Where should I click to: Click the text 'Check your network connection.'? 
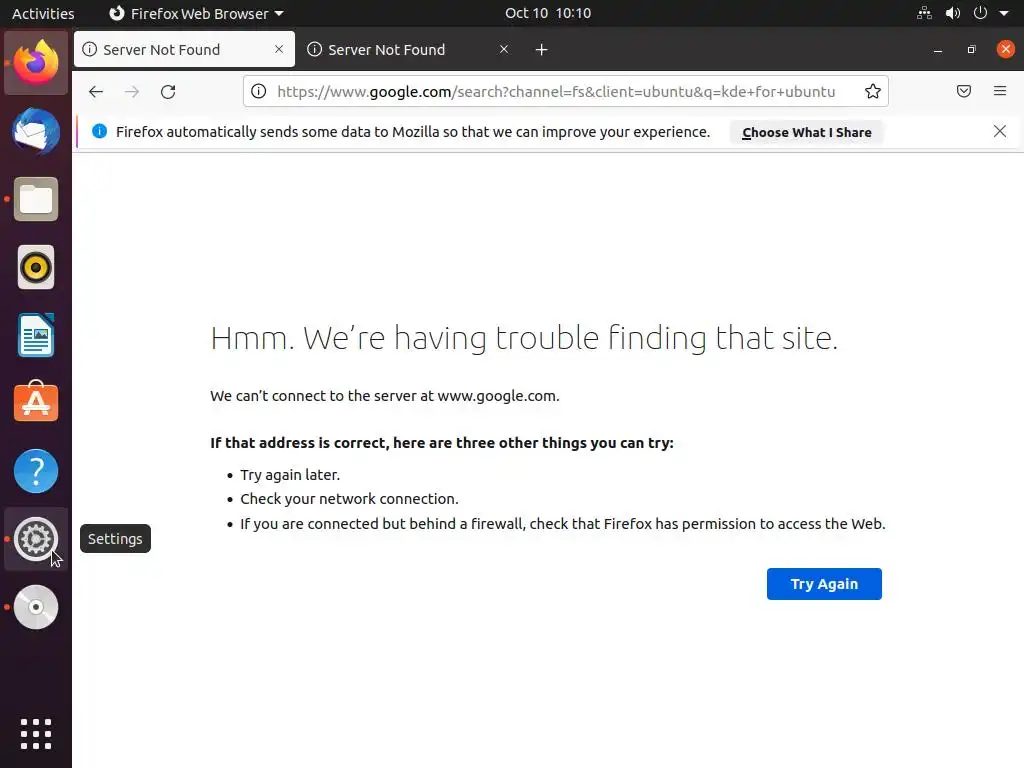coord(349,499)
